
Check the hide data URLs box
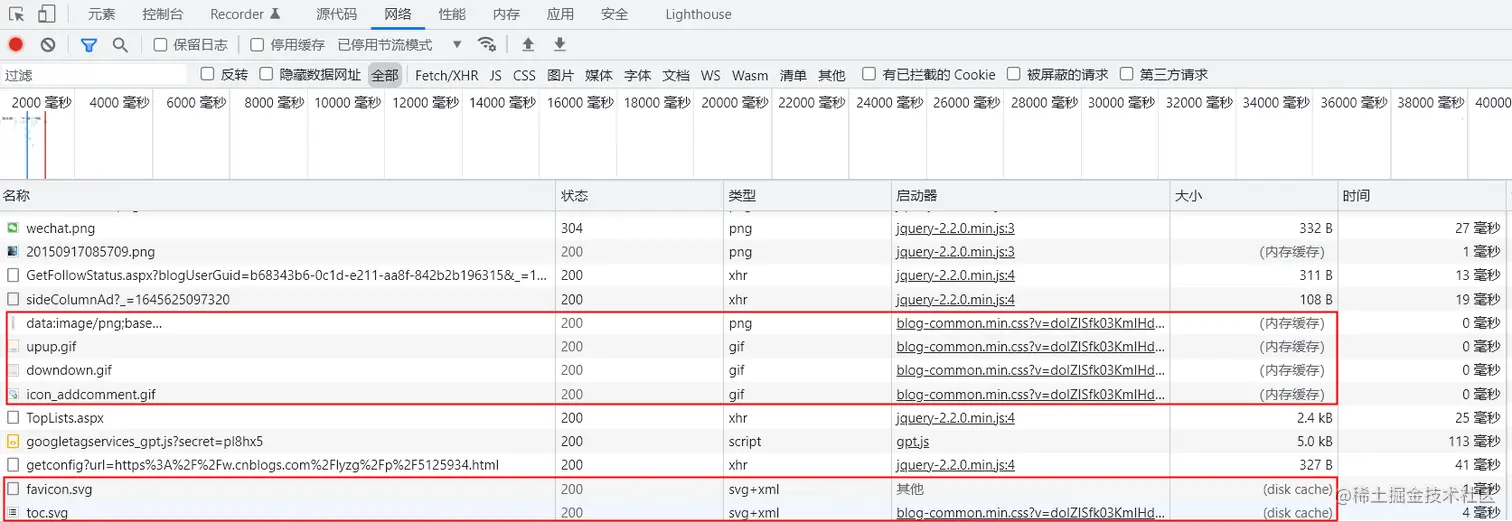coord(266,74)
